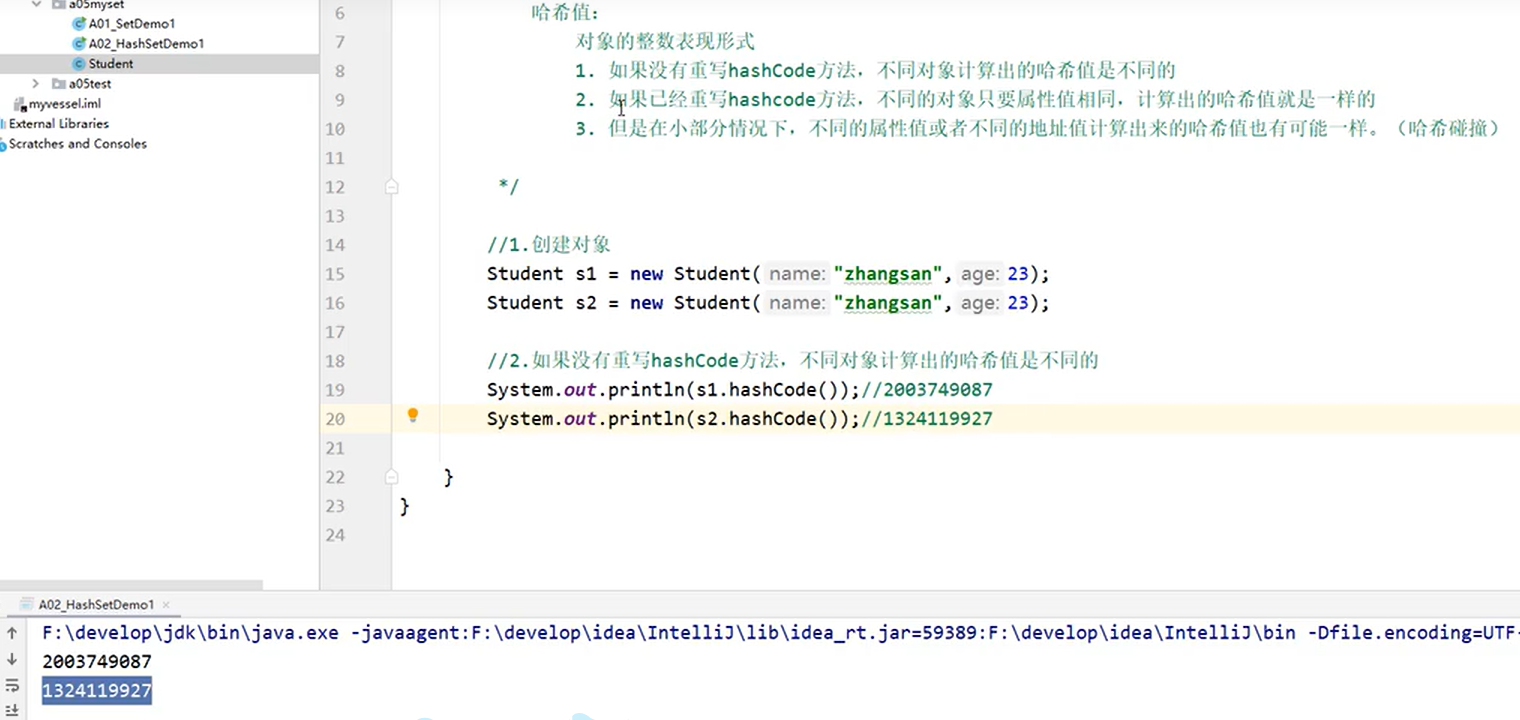This screenshot has width=1520, height=720.
Task: Click the Up the Stack Trace arrow
Action: coord(12,633)
